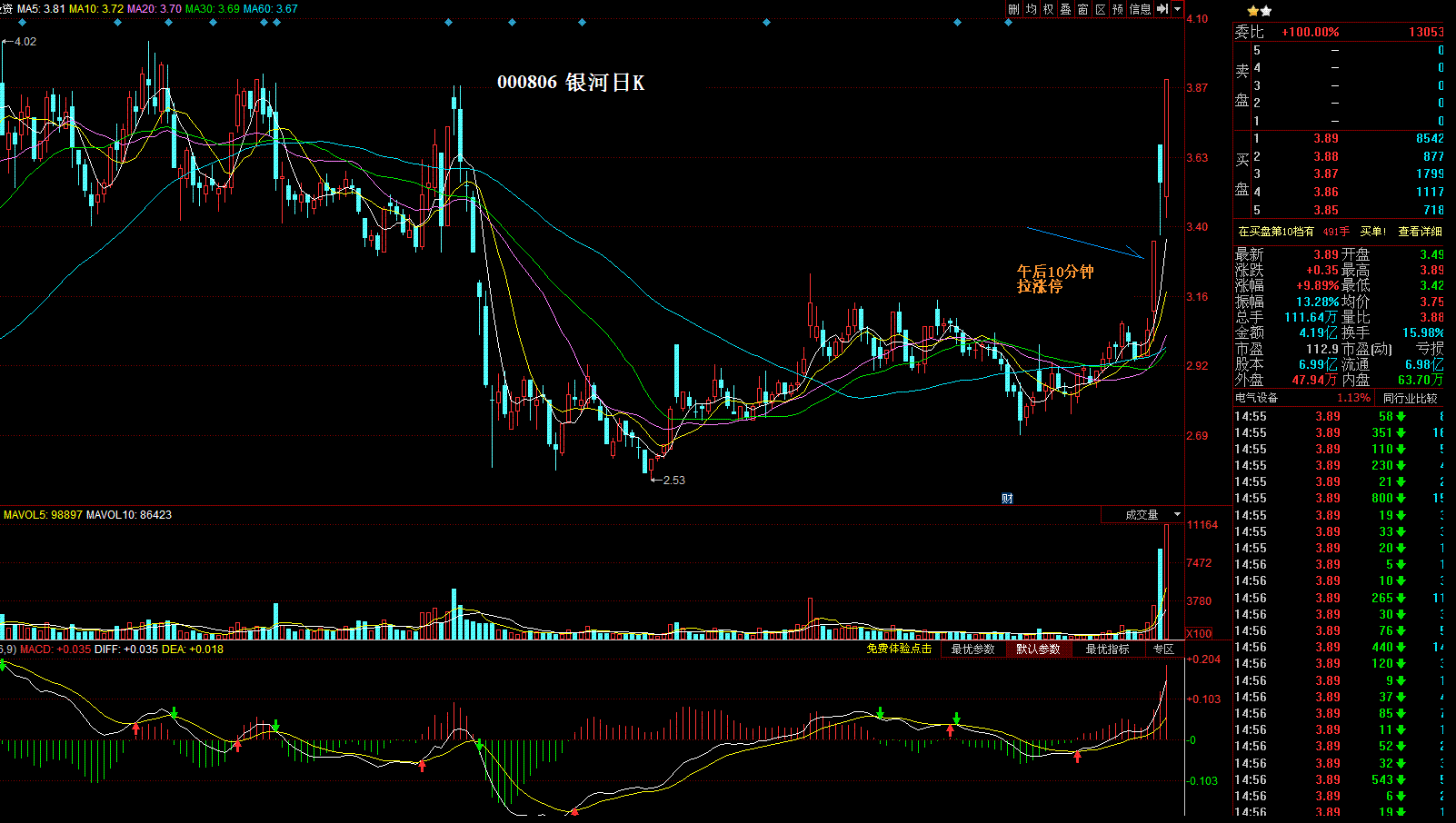Screen dimensions: 1456x823
Task: Click buy order level 1 price 3.89
Action: pos(1326,139)
